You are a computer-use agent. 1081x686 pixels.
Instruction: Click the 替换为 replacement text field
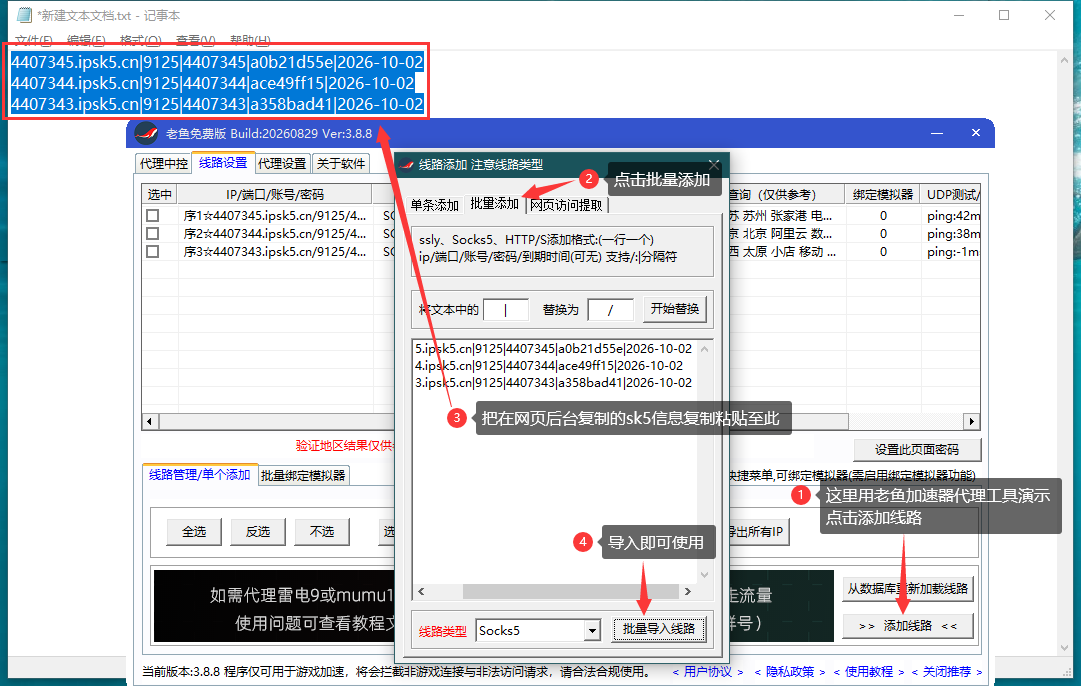(x=610, y=310)
